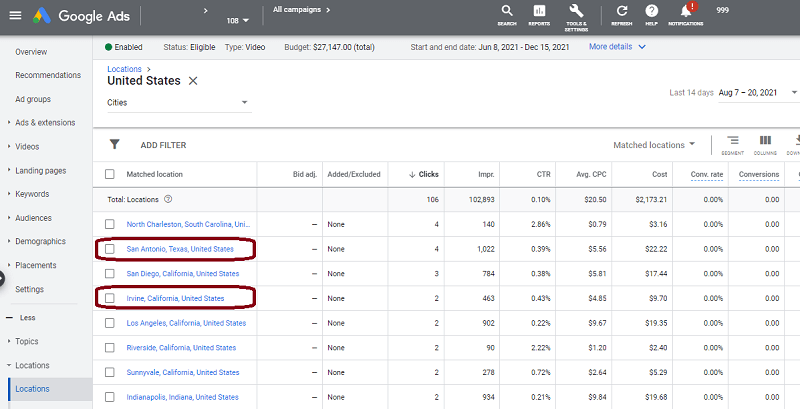Screen dimensions: 800x409
Task: Click the Locations breadcrumb link
Action: [x=124, y=69]
